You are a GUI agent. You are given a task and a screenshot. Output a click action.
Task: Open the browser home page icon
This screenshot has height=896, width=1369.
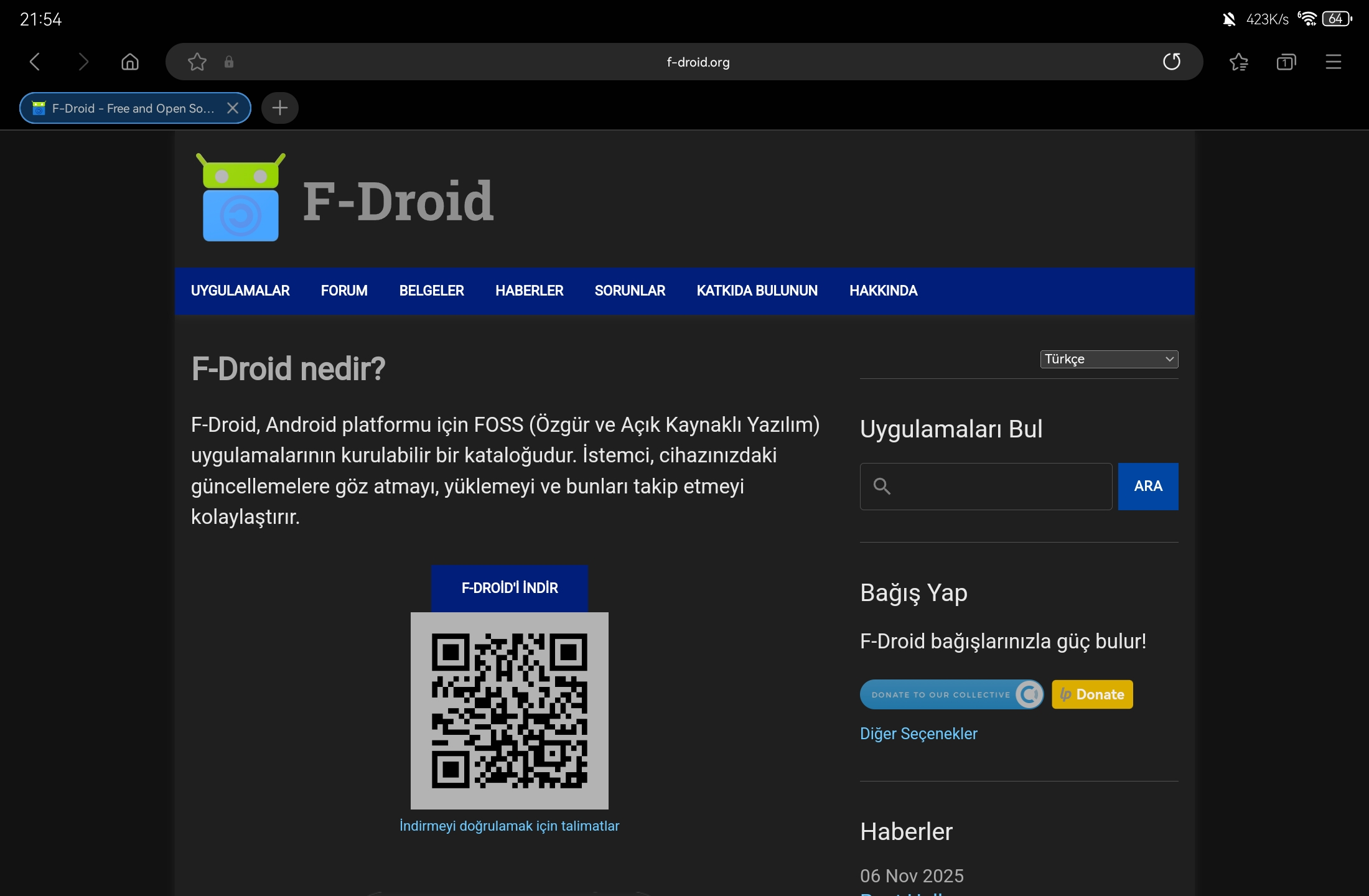point(130,62)
